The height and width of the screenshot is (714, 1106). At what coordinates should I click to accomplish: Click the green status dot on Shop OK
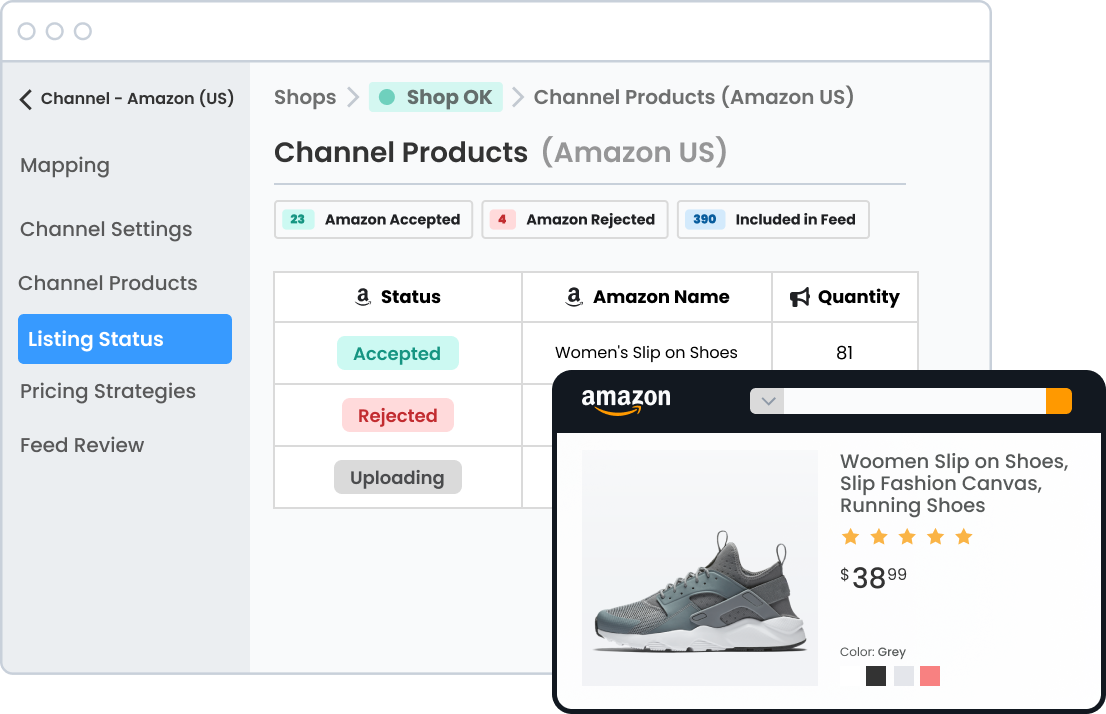tap(385, 97)
